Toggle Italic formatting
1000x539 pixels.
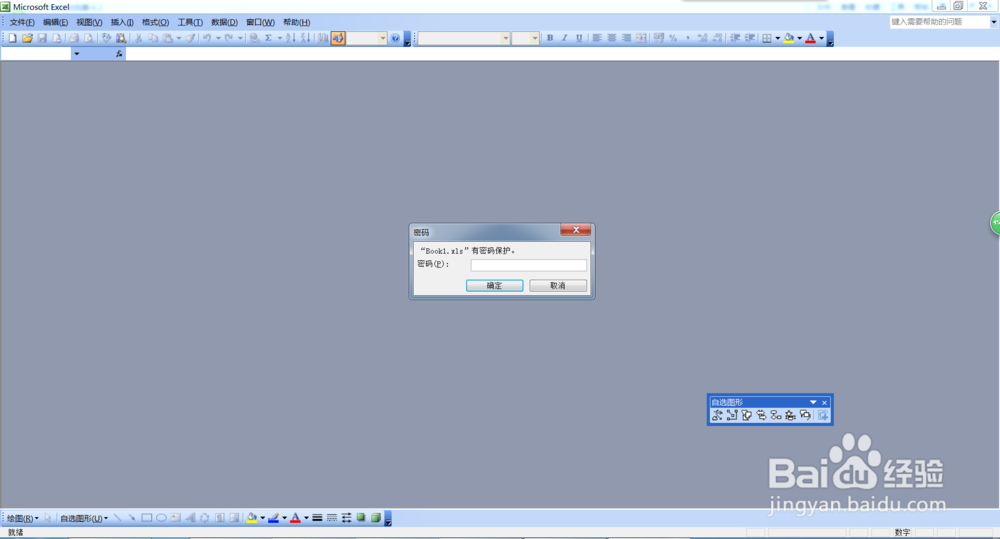point(564,38)
